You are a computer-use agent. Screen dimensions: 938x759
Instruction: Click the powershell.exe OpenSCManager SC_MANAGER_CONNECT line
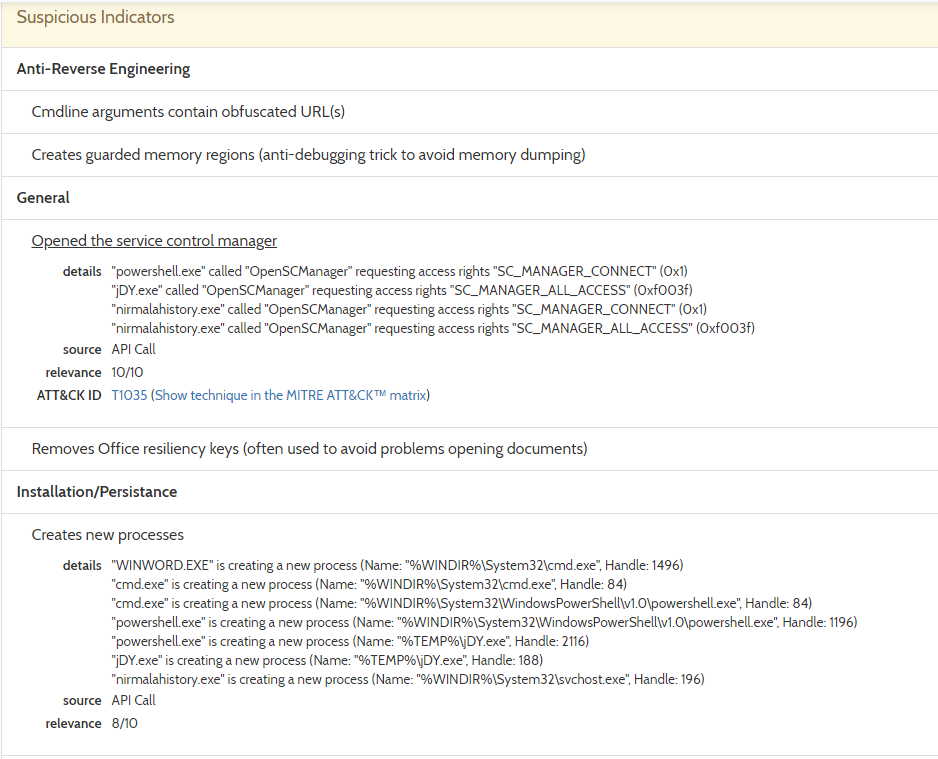[x=400, y=271]
